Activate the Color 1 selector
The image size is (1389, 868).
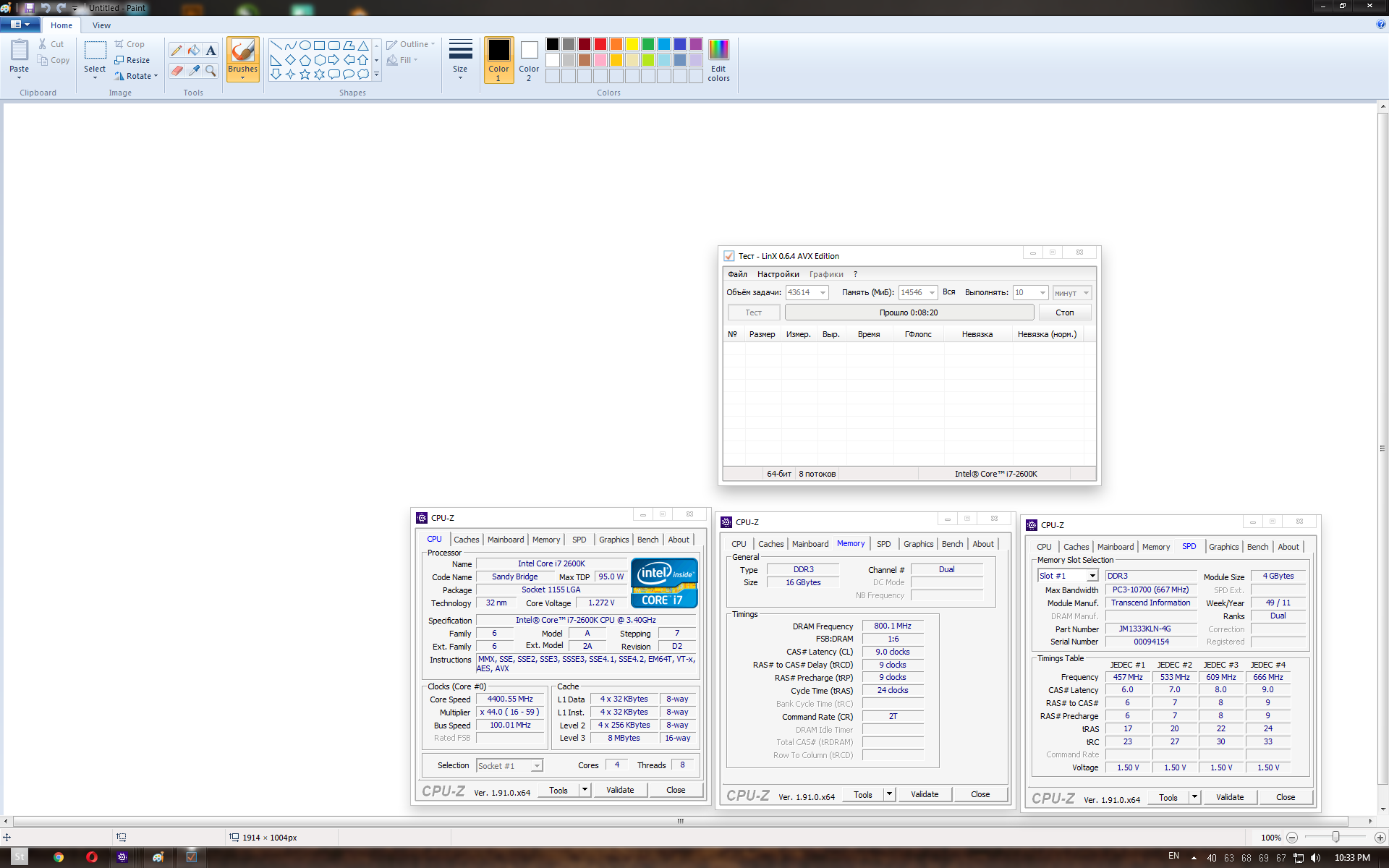click(498, 59)
